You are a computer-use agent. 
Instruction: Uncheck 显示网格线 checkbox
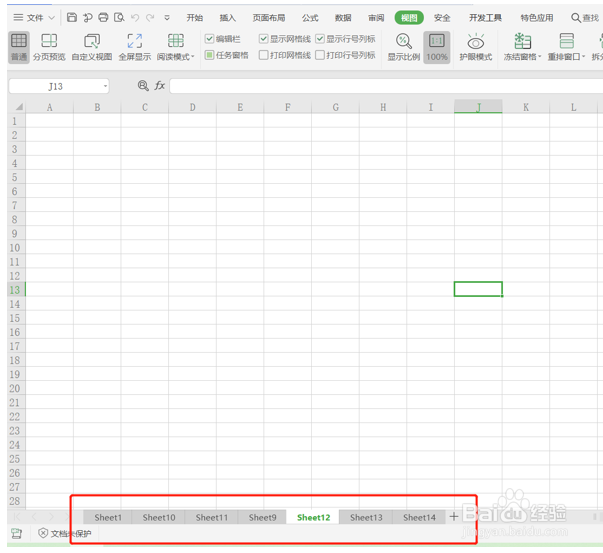pos(263,39)
